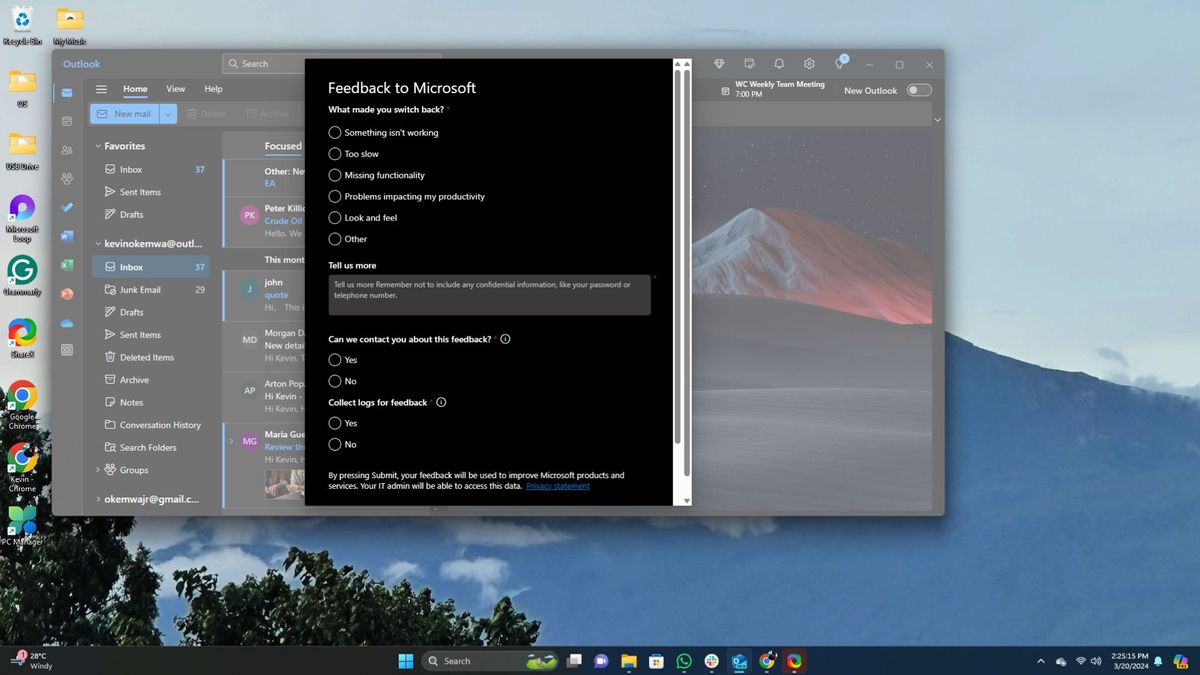
Task: Choose Too slow as switch-back reason
Action: tap(335, 153)
